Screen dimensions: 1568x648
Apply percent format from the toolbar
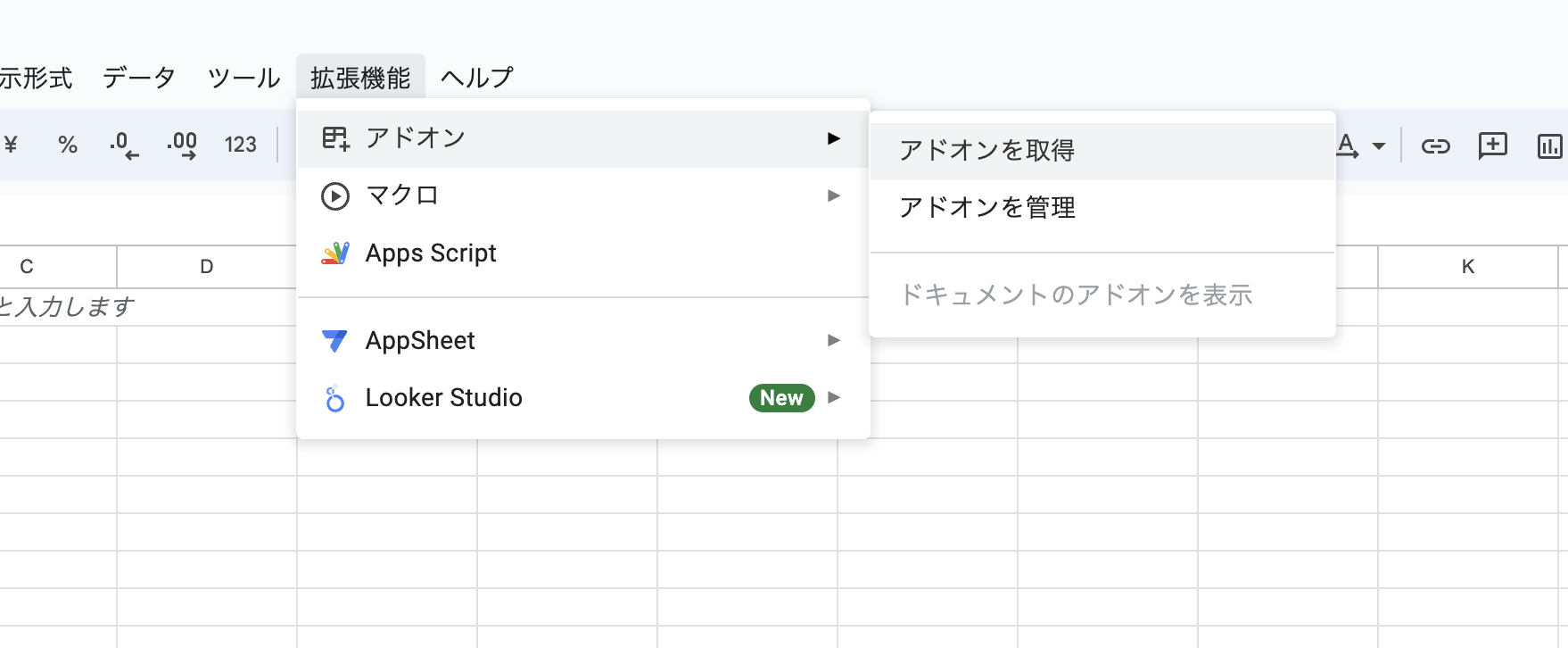[x=68, y=145]
